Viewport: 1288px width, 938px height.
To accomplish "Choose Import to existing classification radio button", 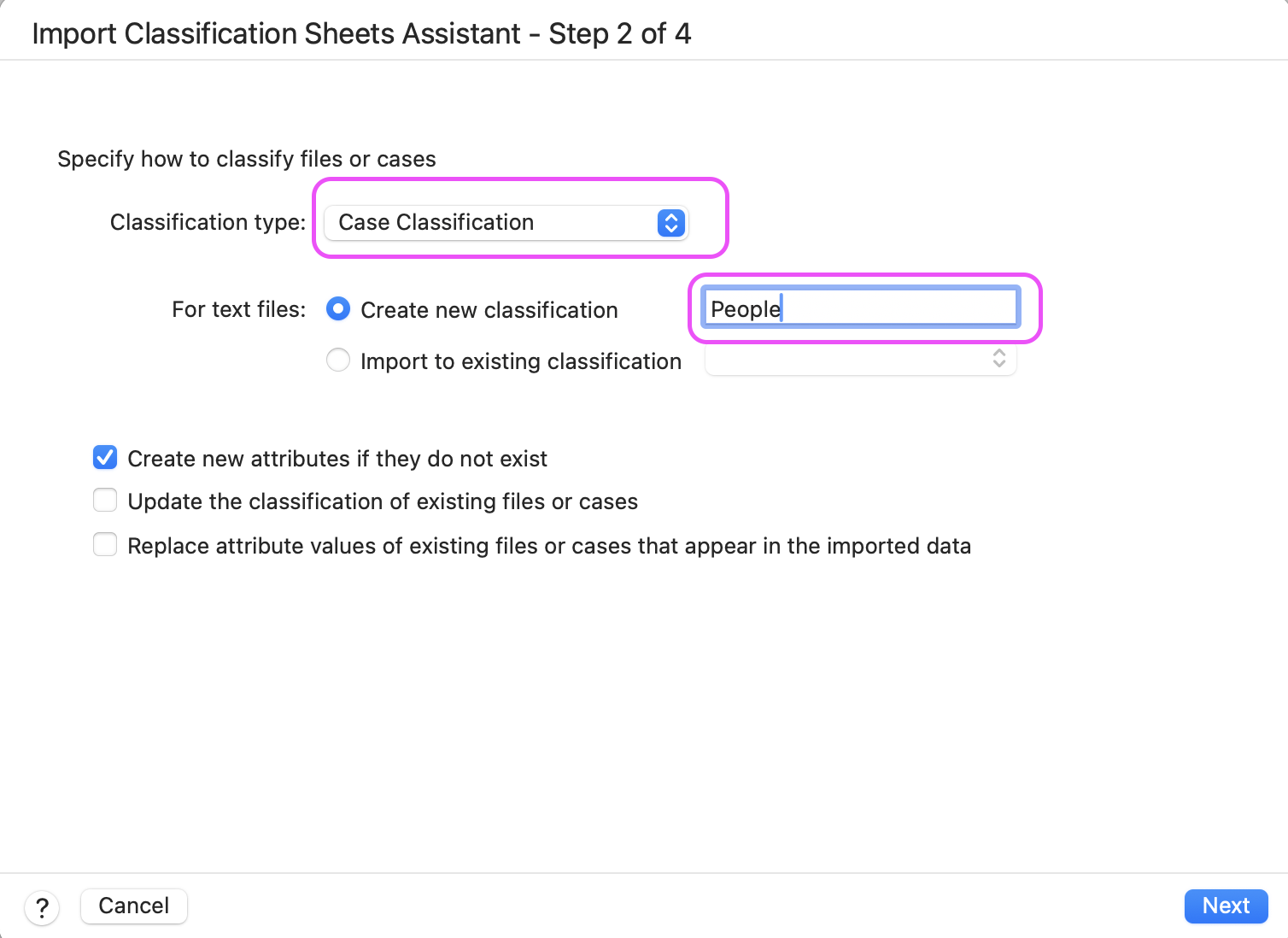I will click(338, 361).
